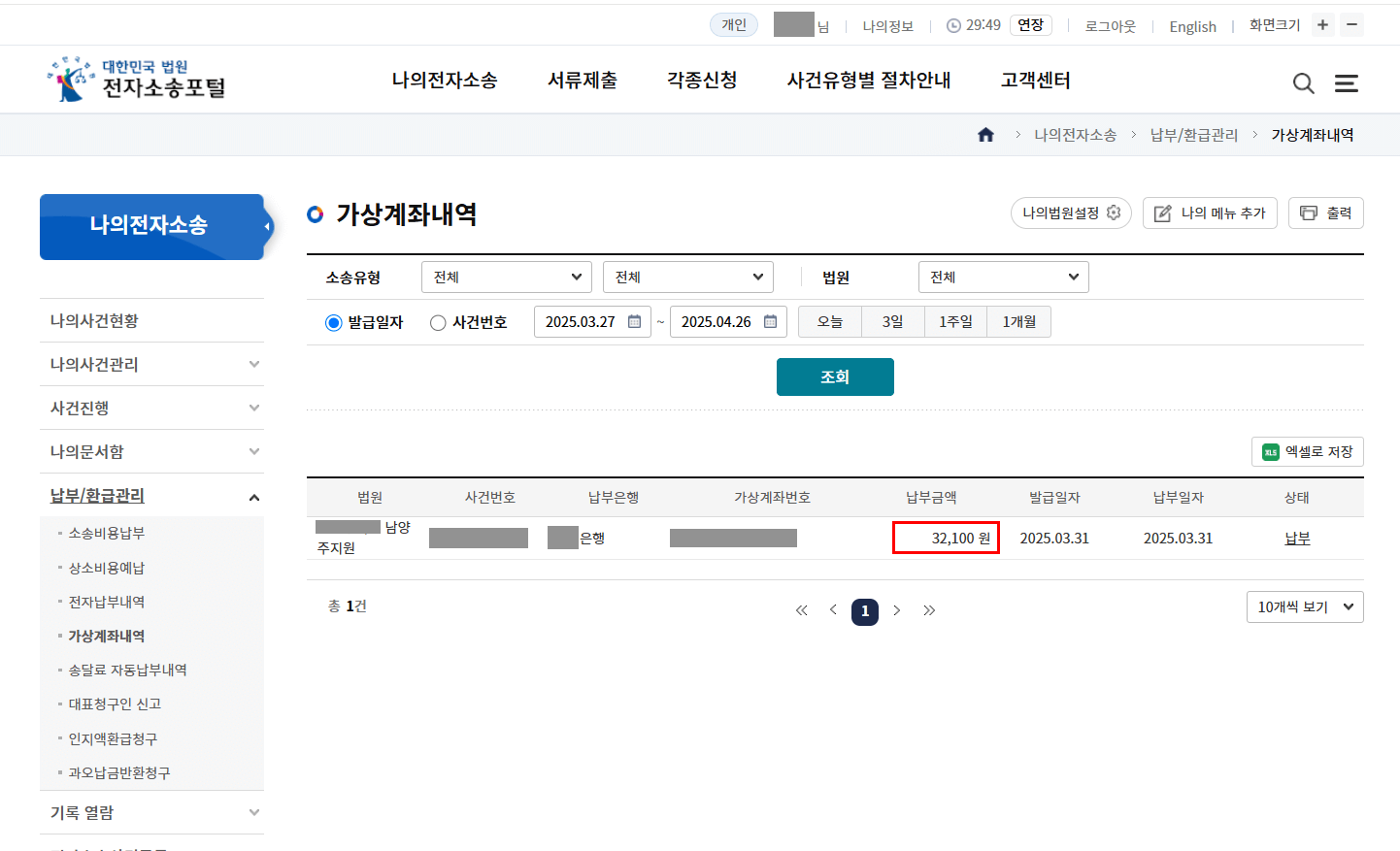Open the 소송유형 dropdown showing 전체
The image size is (1400, 851).
(506, 277)
